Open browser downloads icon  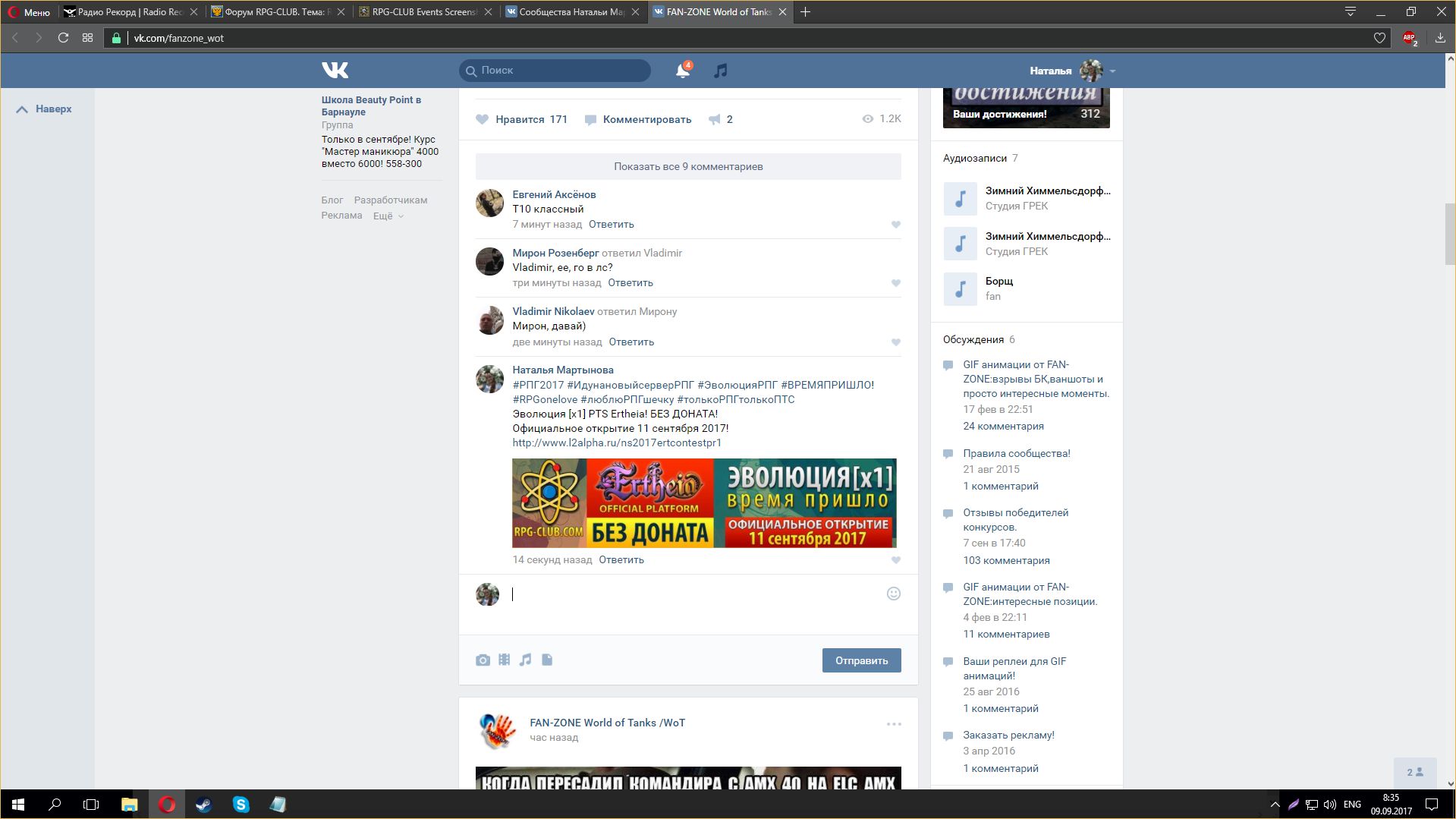[x=1440, y=38]
